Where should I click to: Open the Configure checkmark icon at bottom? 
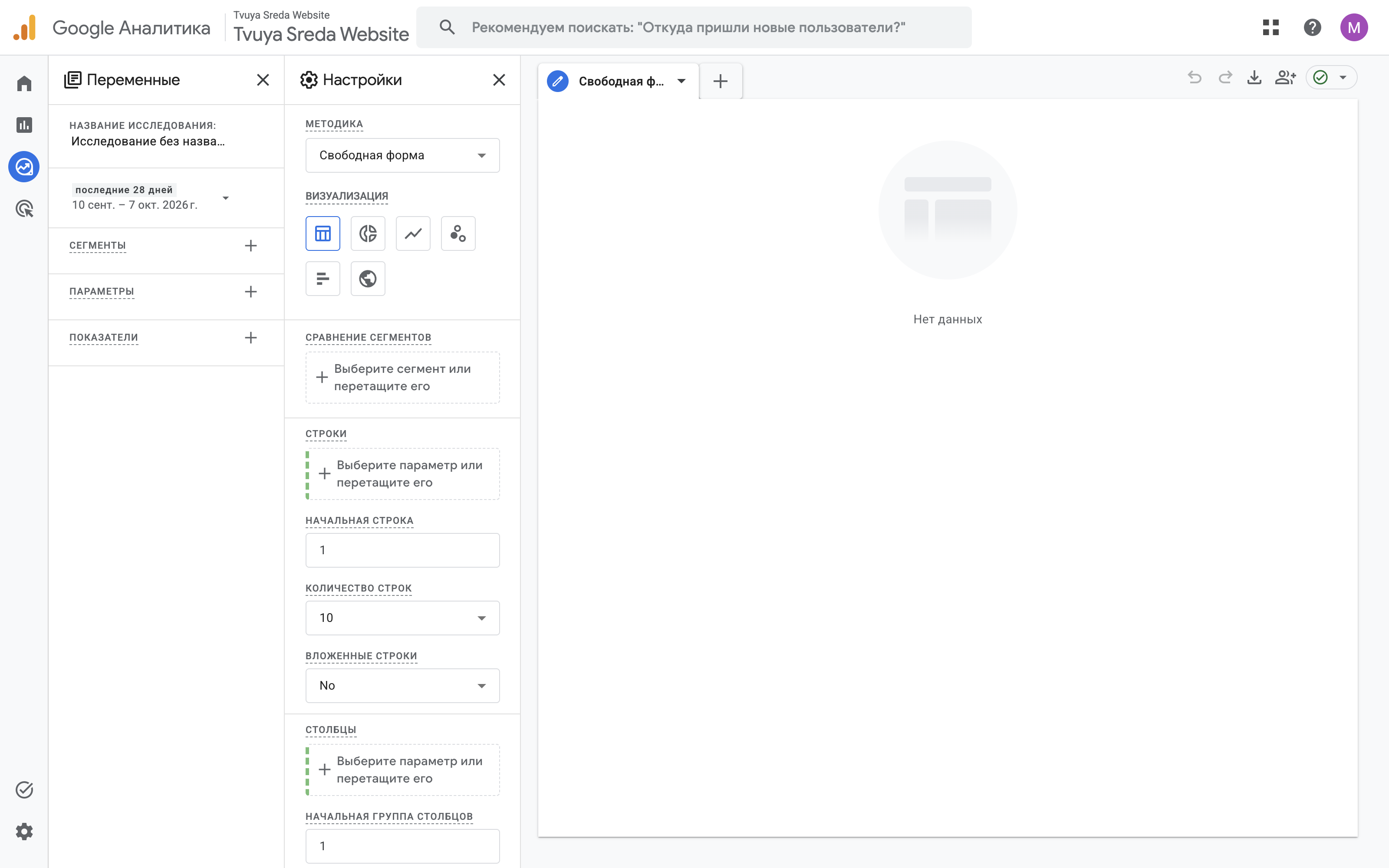24,790
